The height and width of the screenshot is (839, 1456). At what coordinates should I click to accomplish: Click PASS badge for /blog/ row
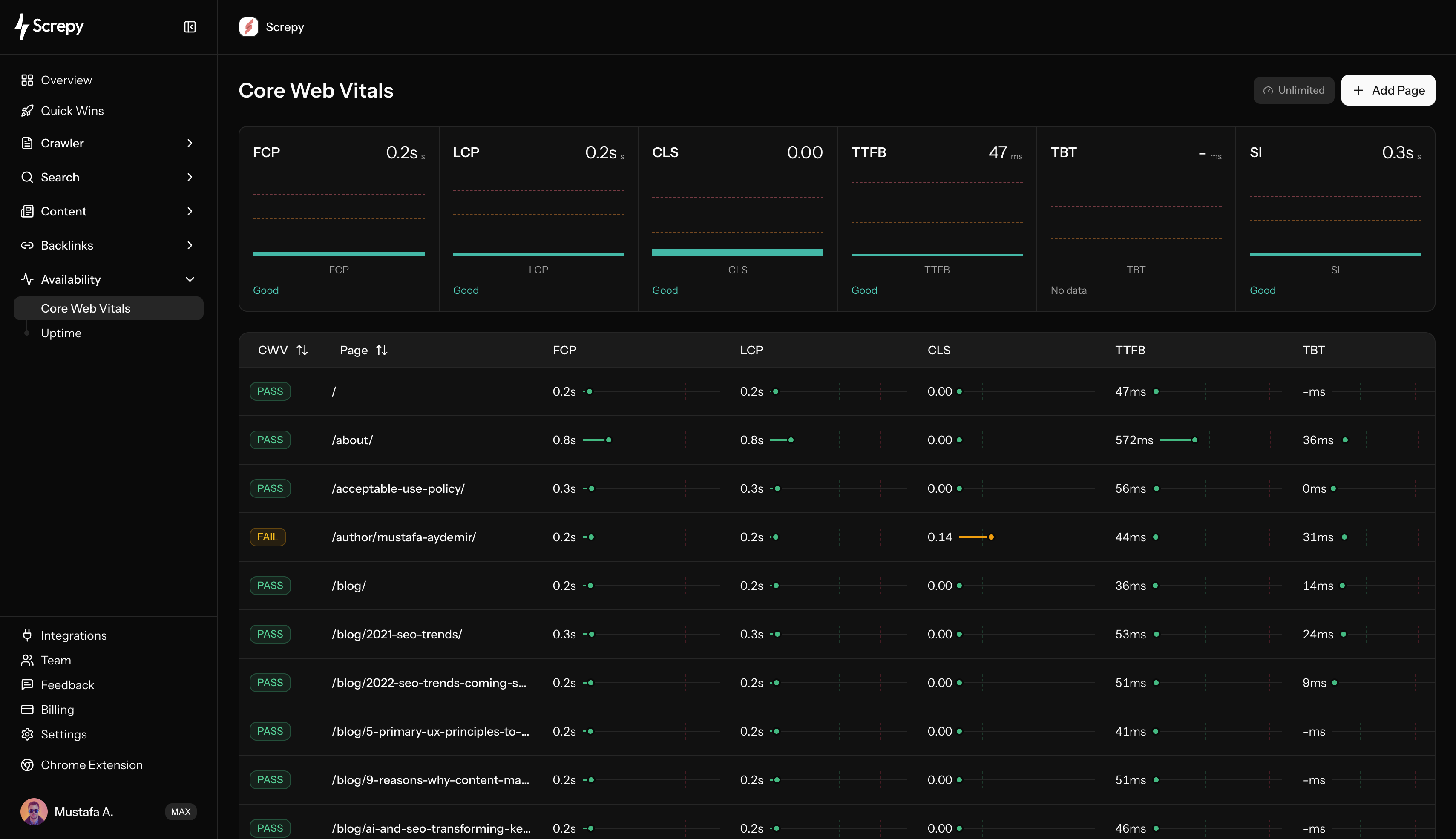(x=270, y=586)
